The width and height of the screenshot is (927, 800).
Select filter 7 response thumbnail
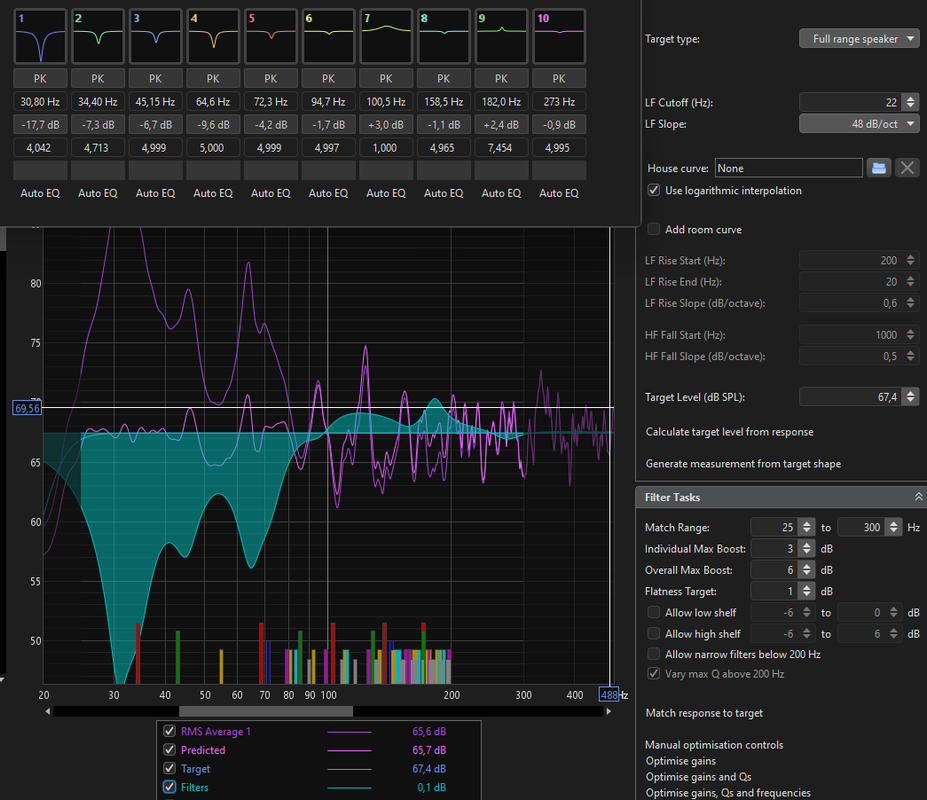coord(386,37)
